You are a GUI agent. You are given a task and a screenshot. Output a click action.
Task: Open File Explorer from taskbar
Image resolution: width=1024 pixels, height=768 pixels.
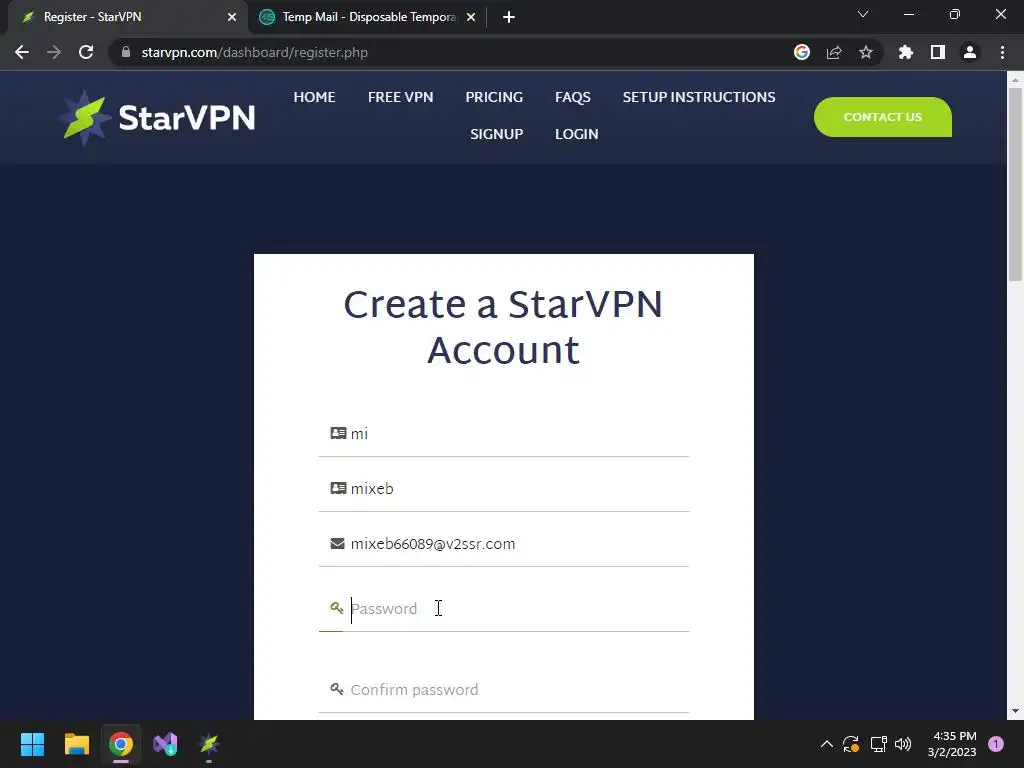(x=76, y=744)
